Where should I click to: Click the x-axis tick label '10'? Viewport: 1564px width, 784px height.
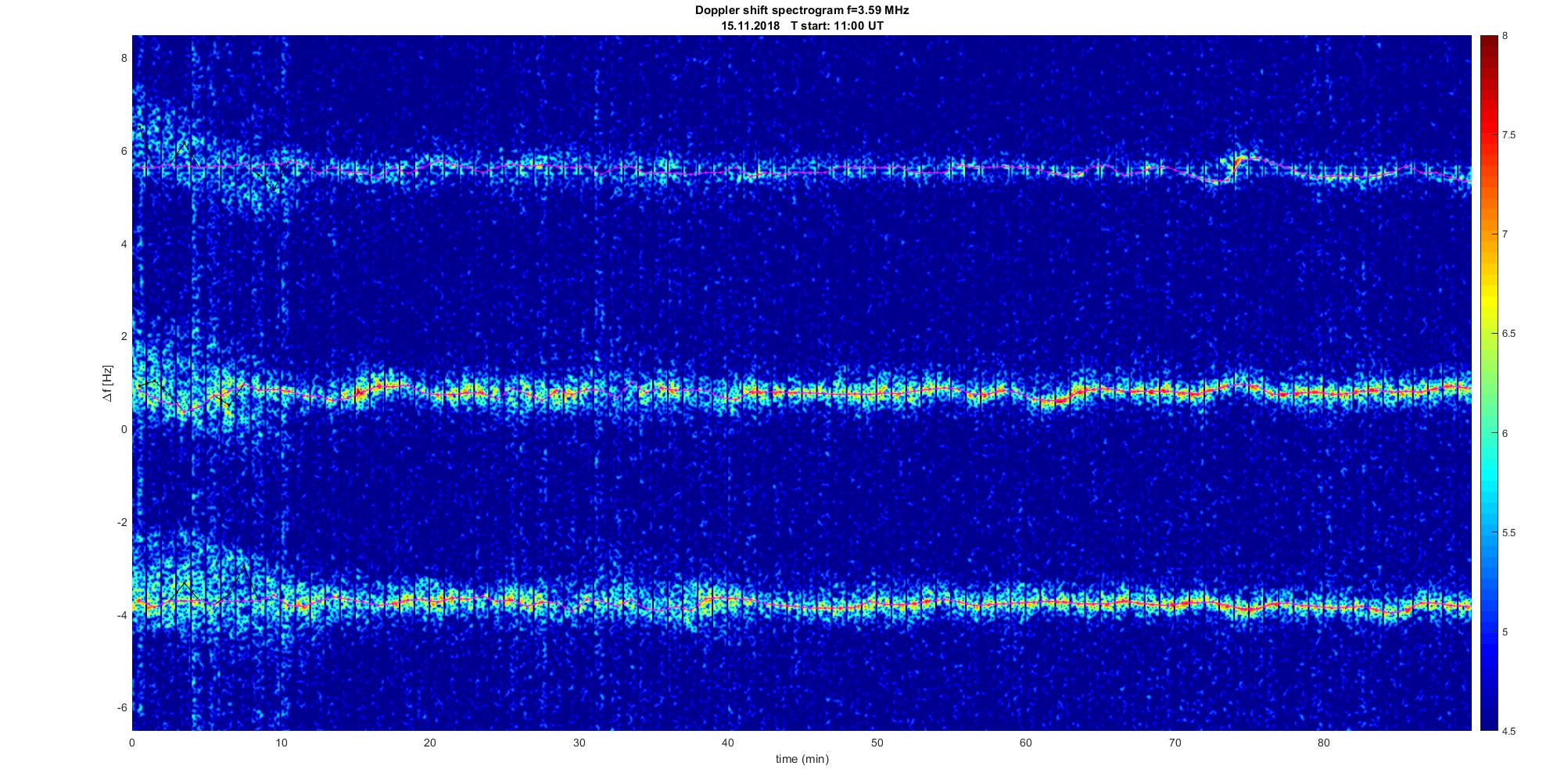point(281,743)
